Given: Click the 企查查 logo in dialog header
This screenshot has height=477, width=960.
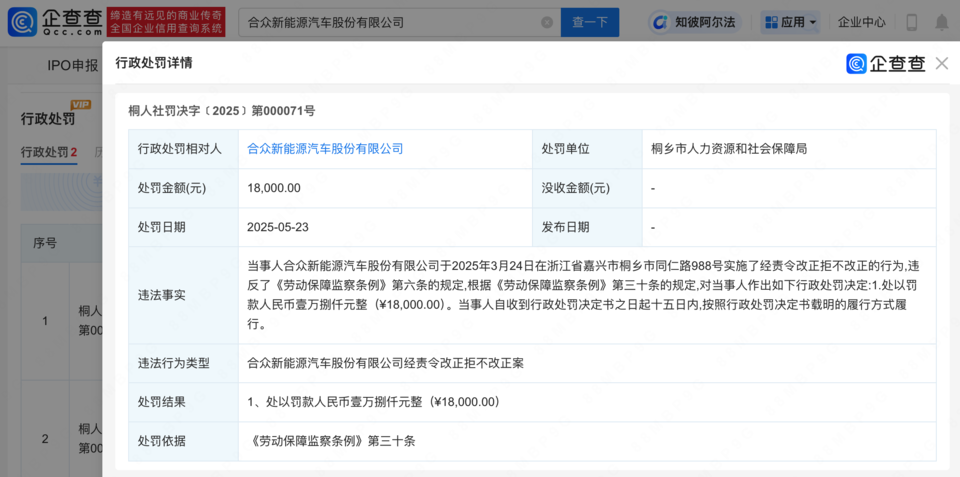Looking at the screenshot, I should coord(885,63).
